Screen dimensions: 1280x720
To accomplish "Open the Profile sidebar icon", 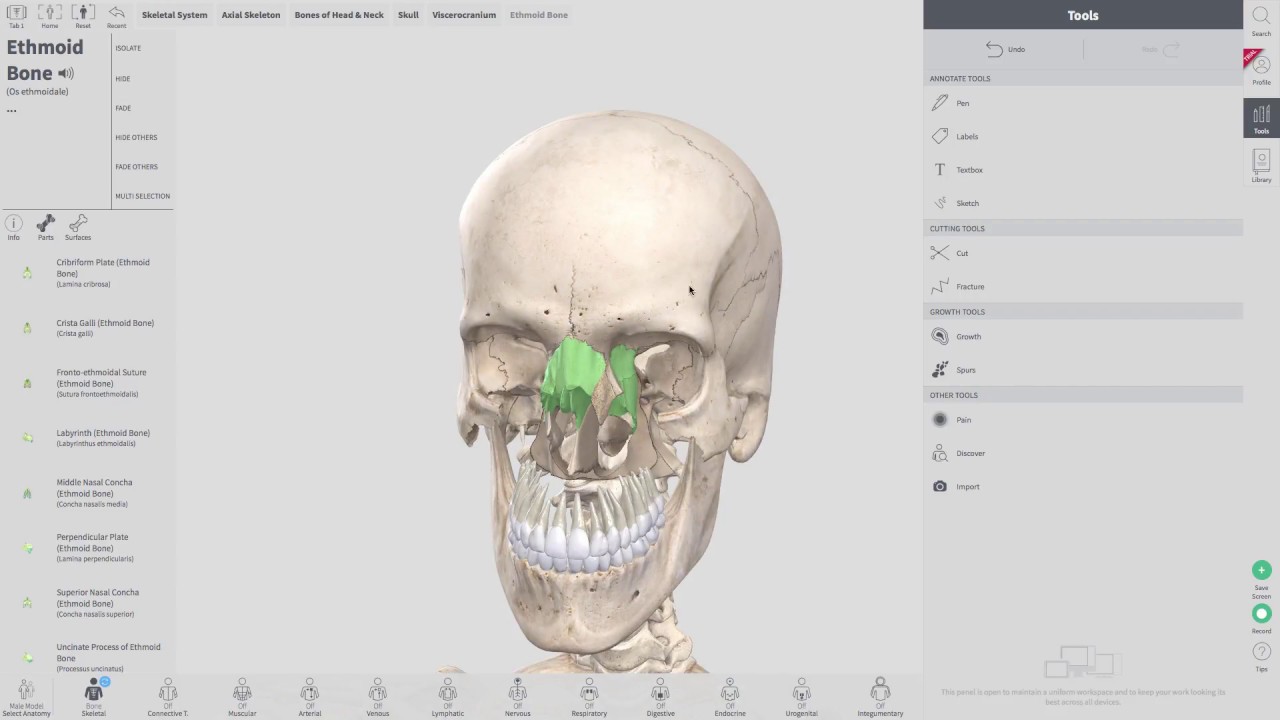I will [x=1261, y=68].
